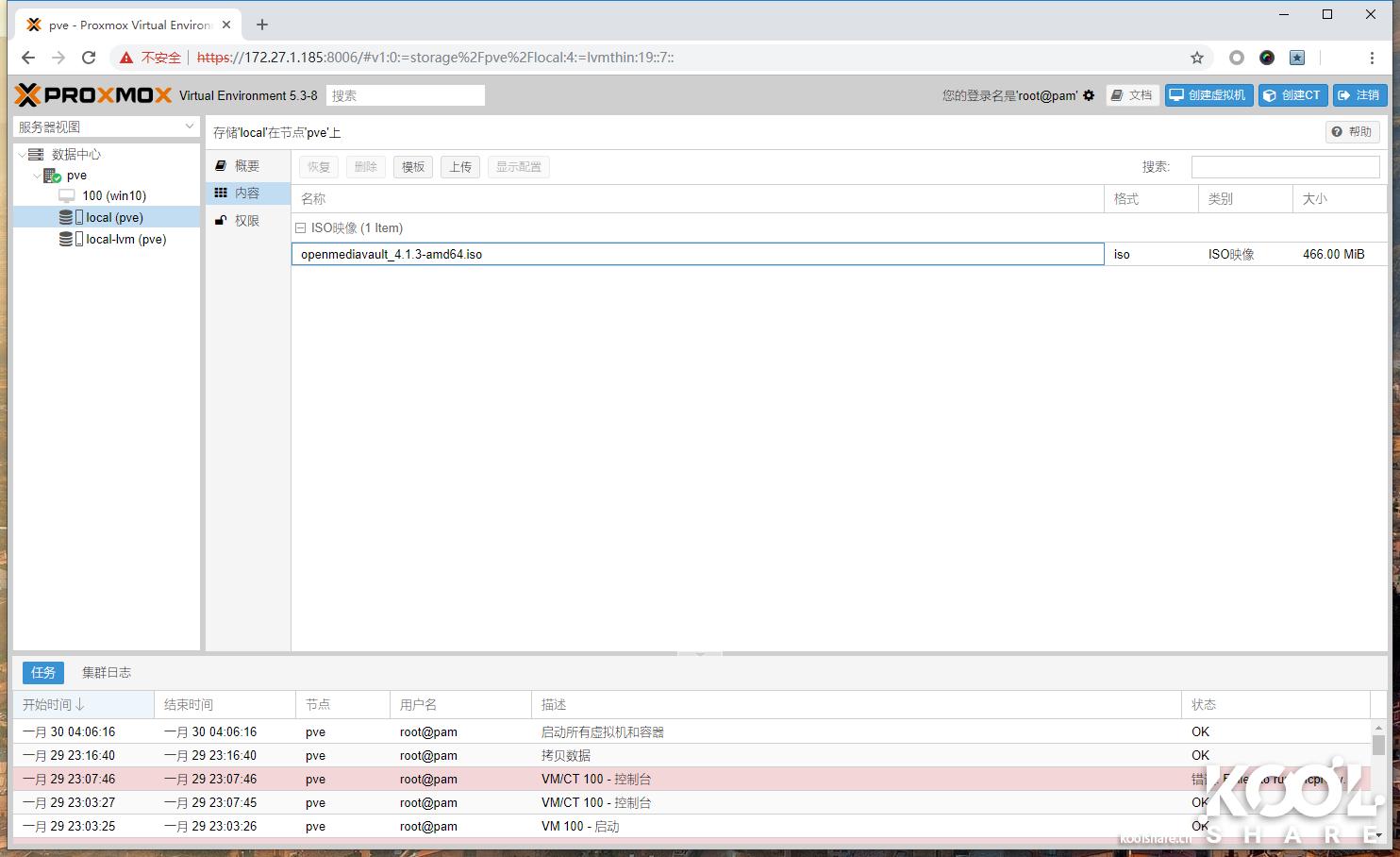Click the 创建CT button

click(x=1292, y=95)
